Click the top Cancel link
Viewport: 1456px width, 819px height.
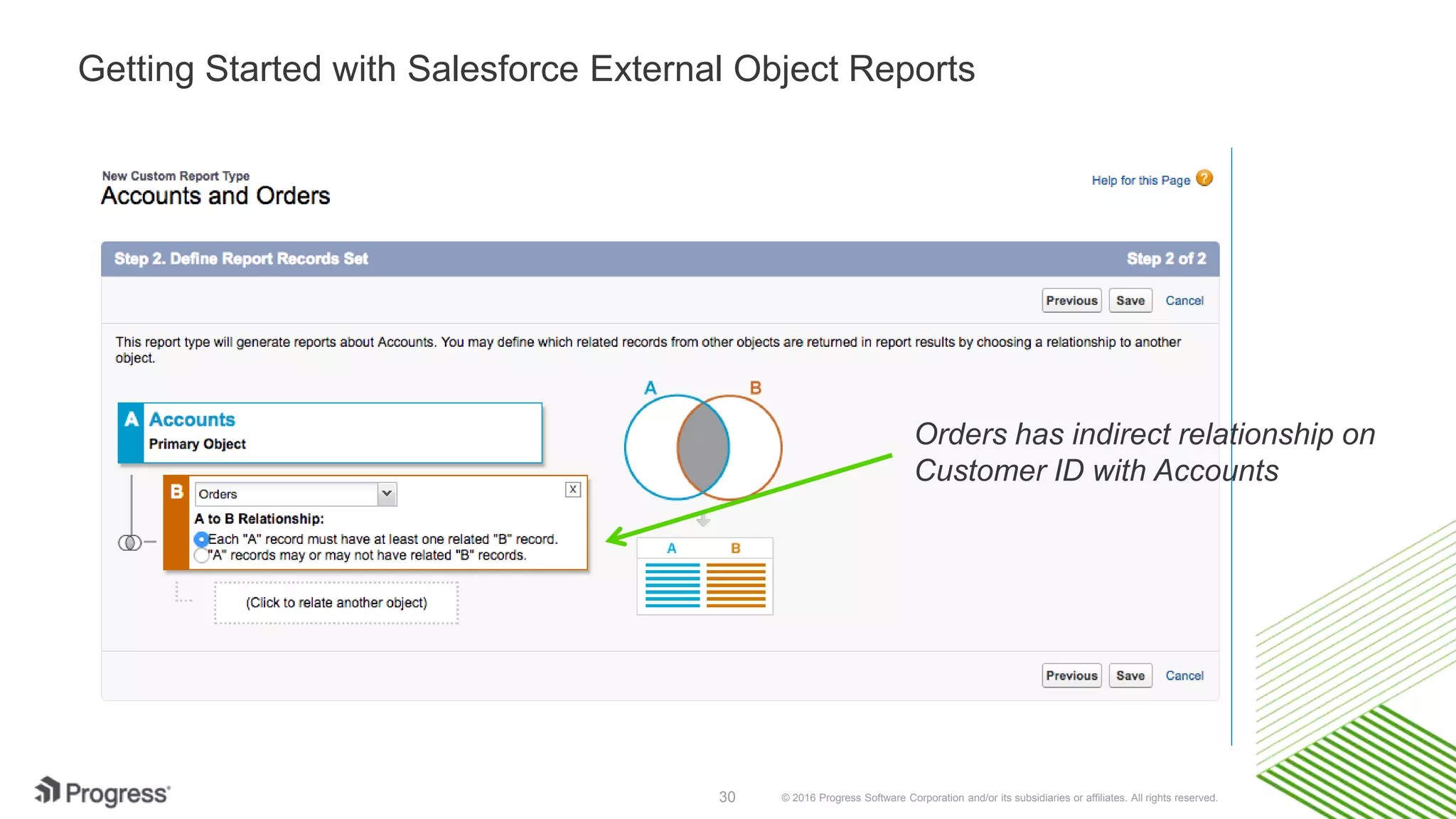pyautogui.click(x=1184, y=301)
